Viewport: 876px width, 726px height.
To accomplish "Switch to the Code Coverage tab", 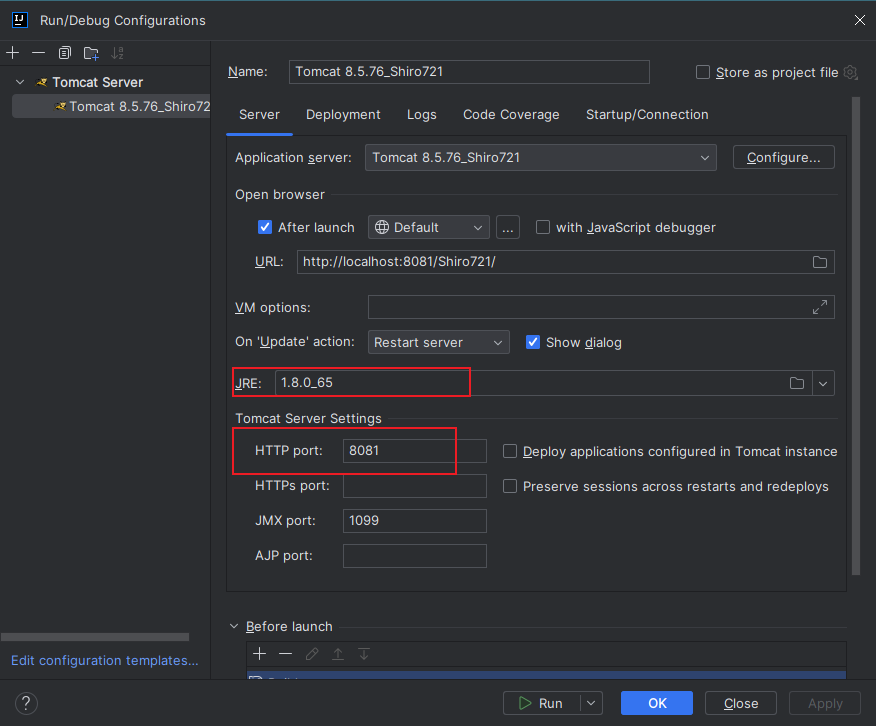I will click(511, 114).
